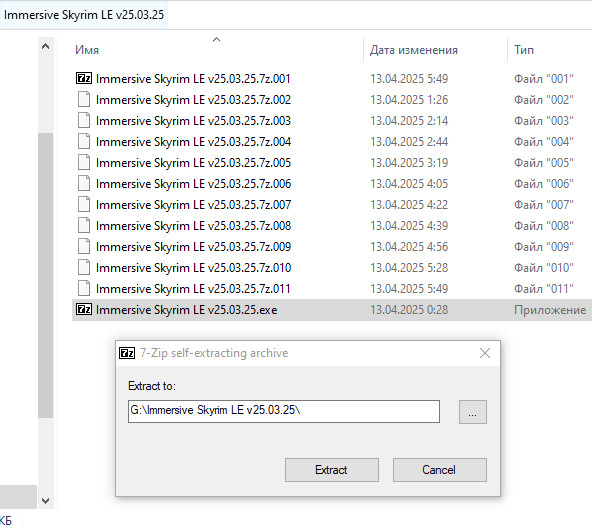Click the Файл "004" type cell
The width and height of the screenshot is (592, 528).
click(x=544, y=142)
